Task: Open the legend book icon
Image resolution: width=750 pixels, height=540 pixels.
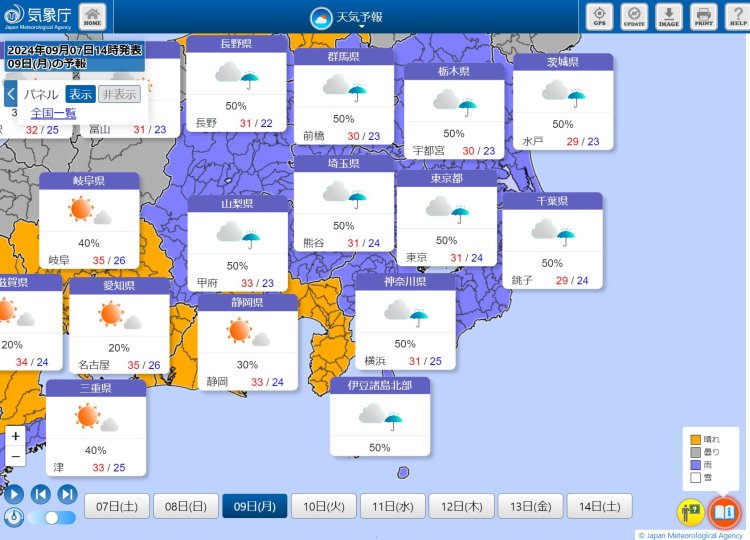Action: [723, 513]
